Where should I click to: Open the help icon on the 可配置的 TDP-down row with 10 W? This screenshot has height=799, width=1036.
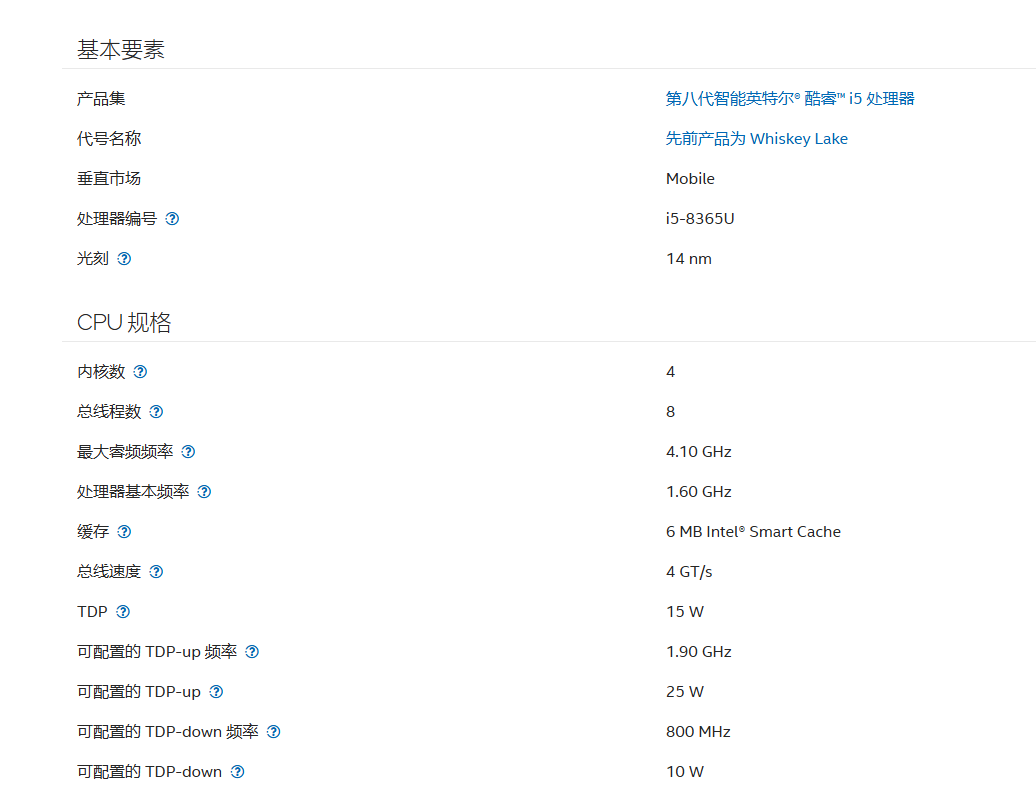237,771
